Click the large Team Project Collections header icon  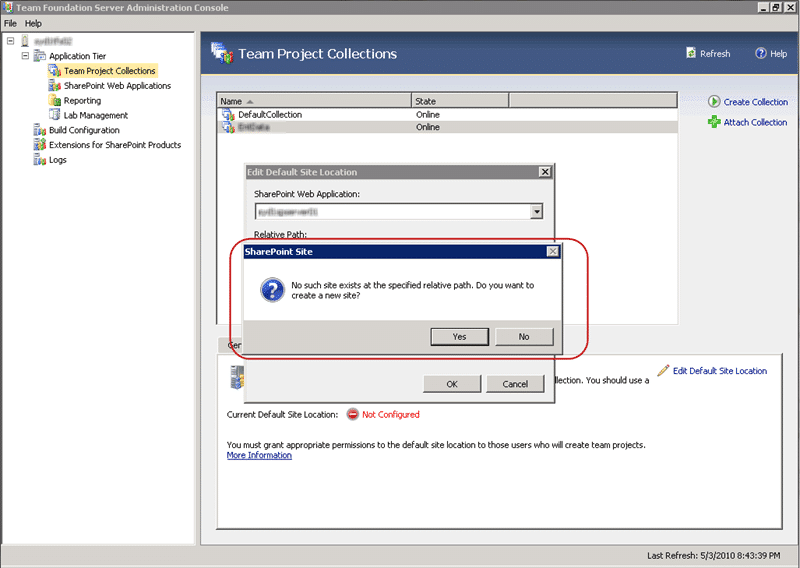tap(222, 53)
